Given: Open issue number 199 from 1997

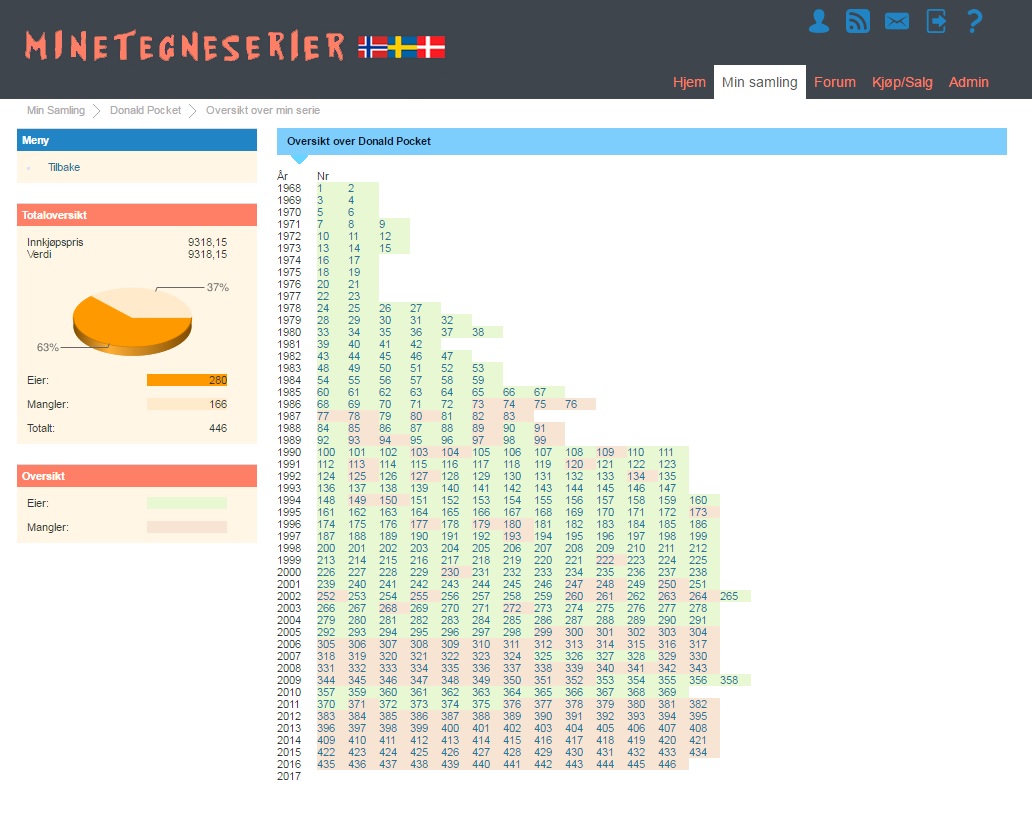Looking at the screenshot, I should pyautogui.click(x=698, y=536).
